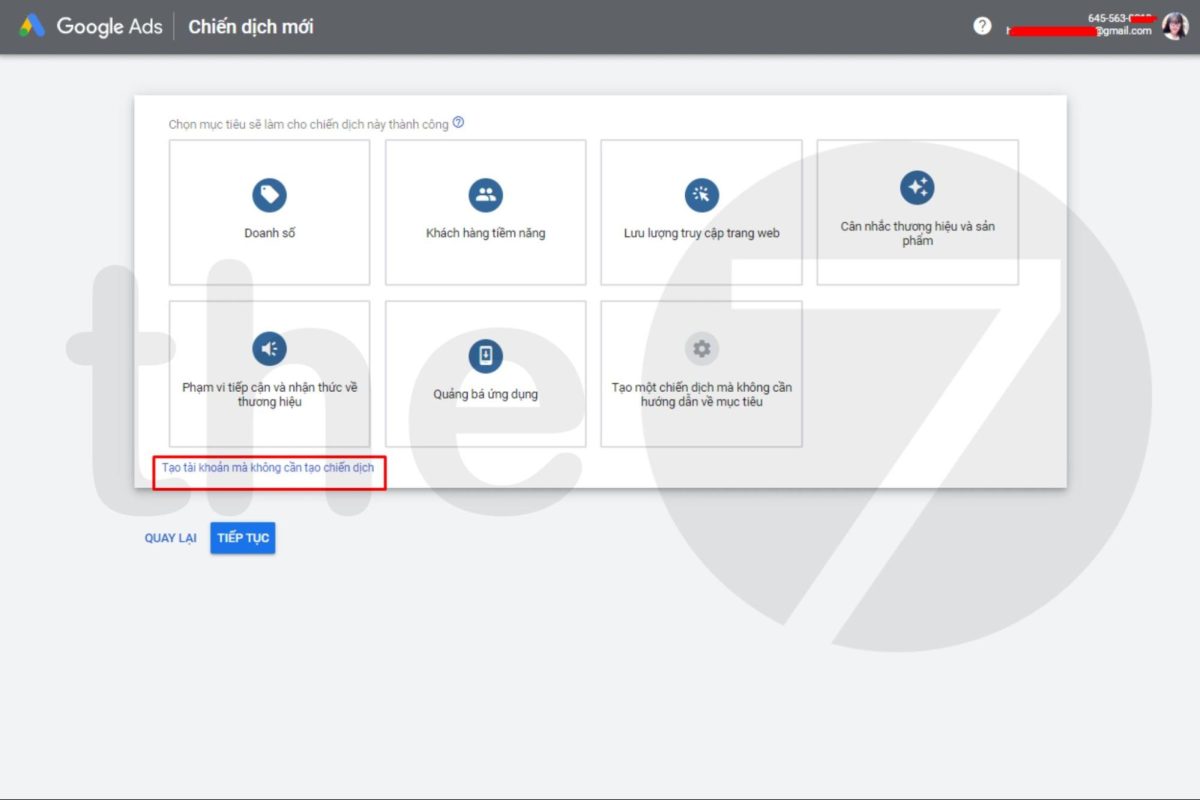Click the megaphone icon for brand awareness

[269, 349]
